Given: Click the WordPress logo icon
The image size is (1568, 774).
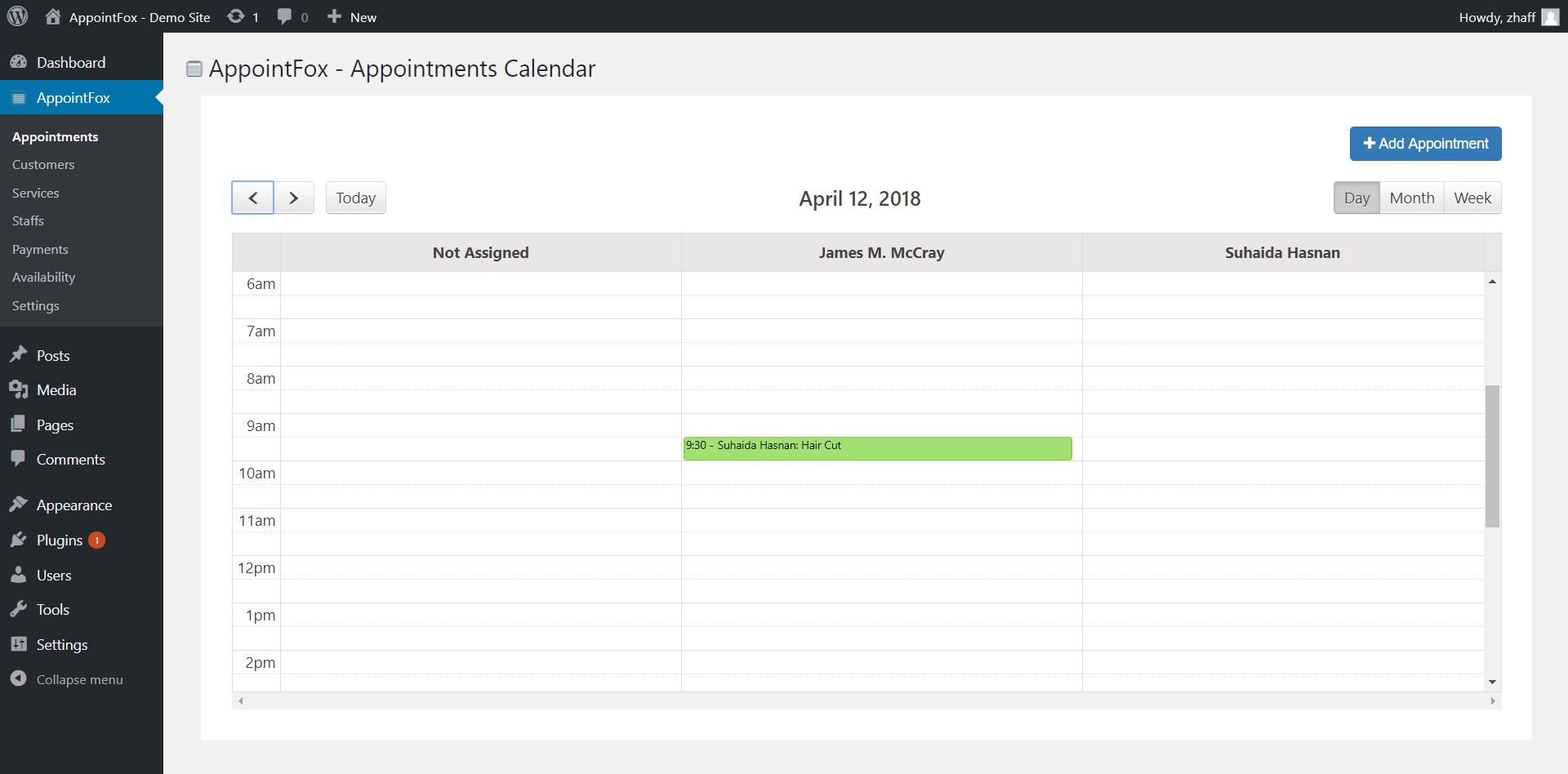Looking at the screenshot, I should 17,16.
